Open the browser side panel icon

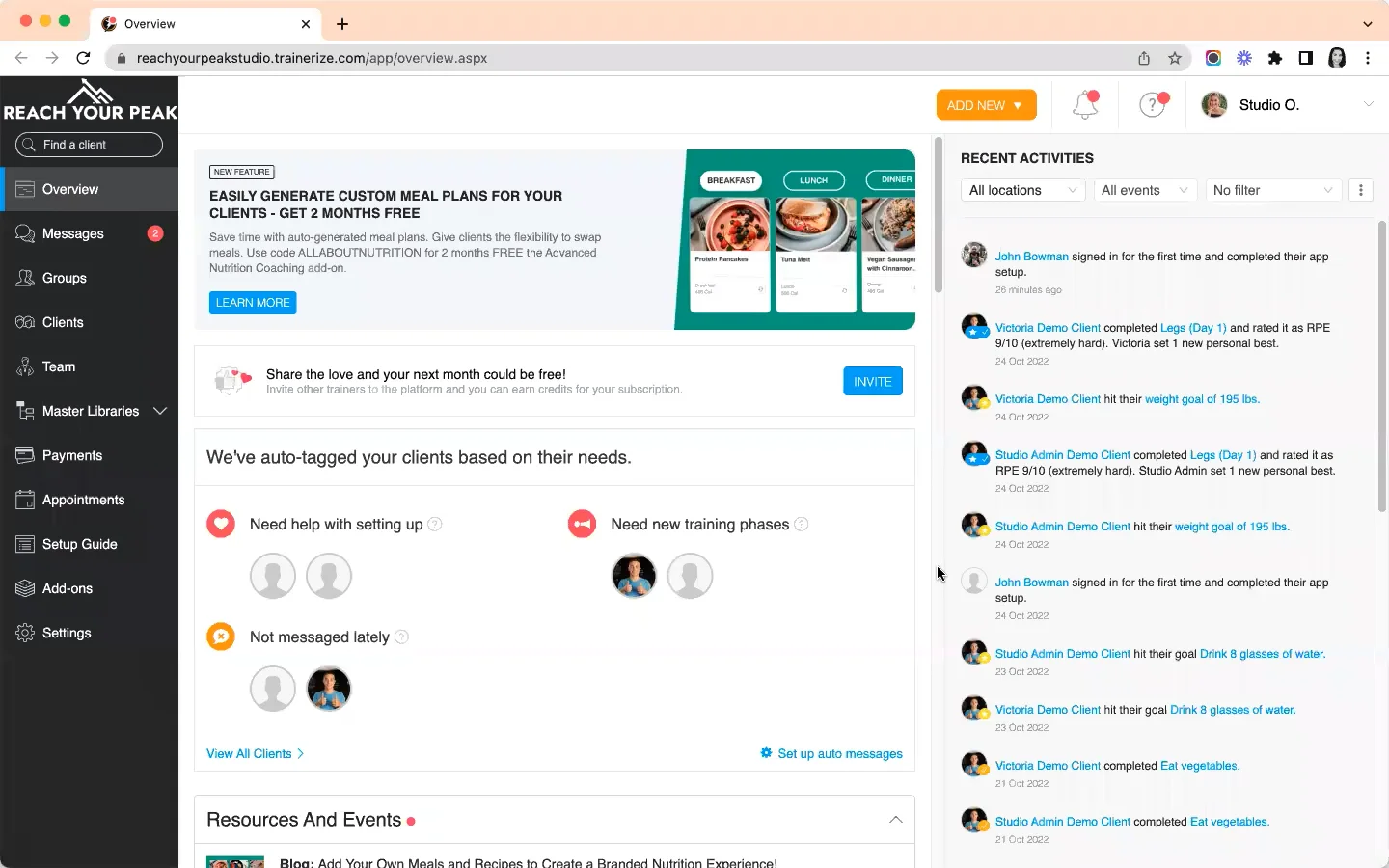tap(1306, 58)
